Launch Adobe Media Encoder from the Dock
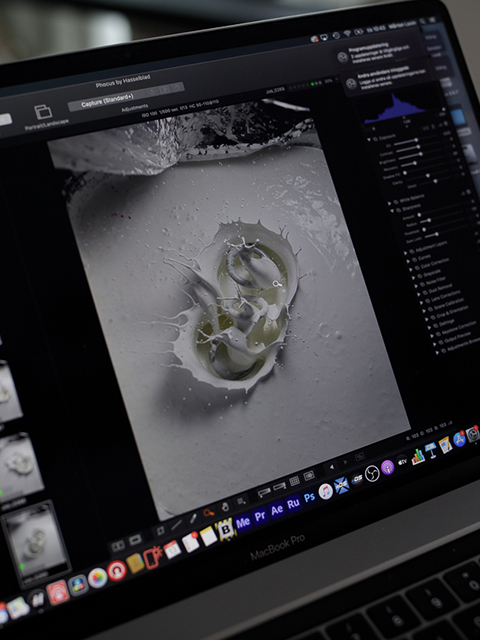The width and height of the screenshot is (480, 640). 243,522
